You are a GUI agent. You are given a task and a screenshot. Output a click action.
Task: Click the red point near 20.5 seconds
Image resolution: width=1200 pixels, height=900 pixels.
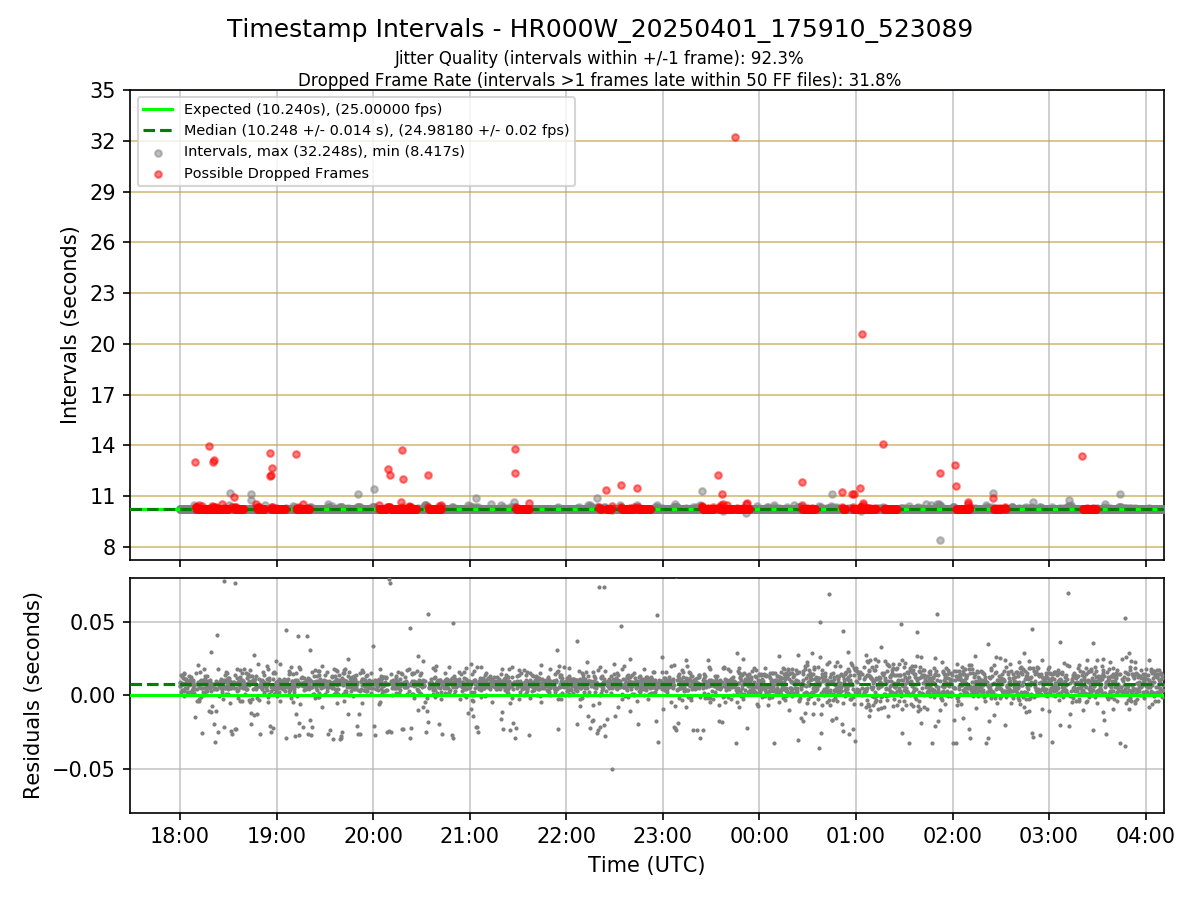[862, 334]
